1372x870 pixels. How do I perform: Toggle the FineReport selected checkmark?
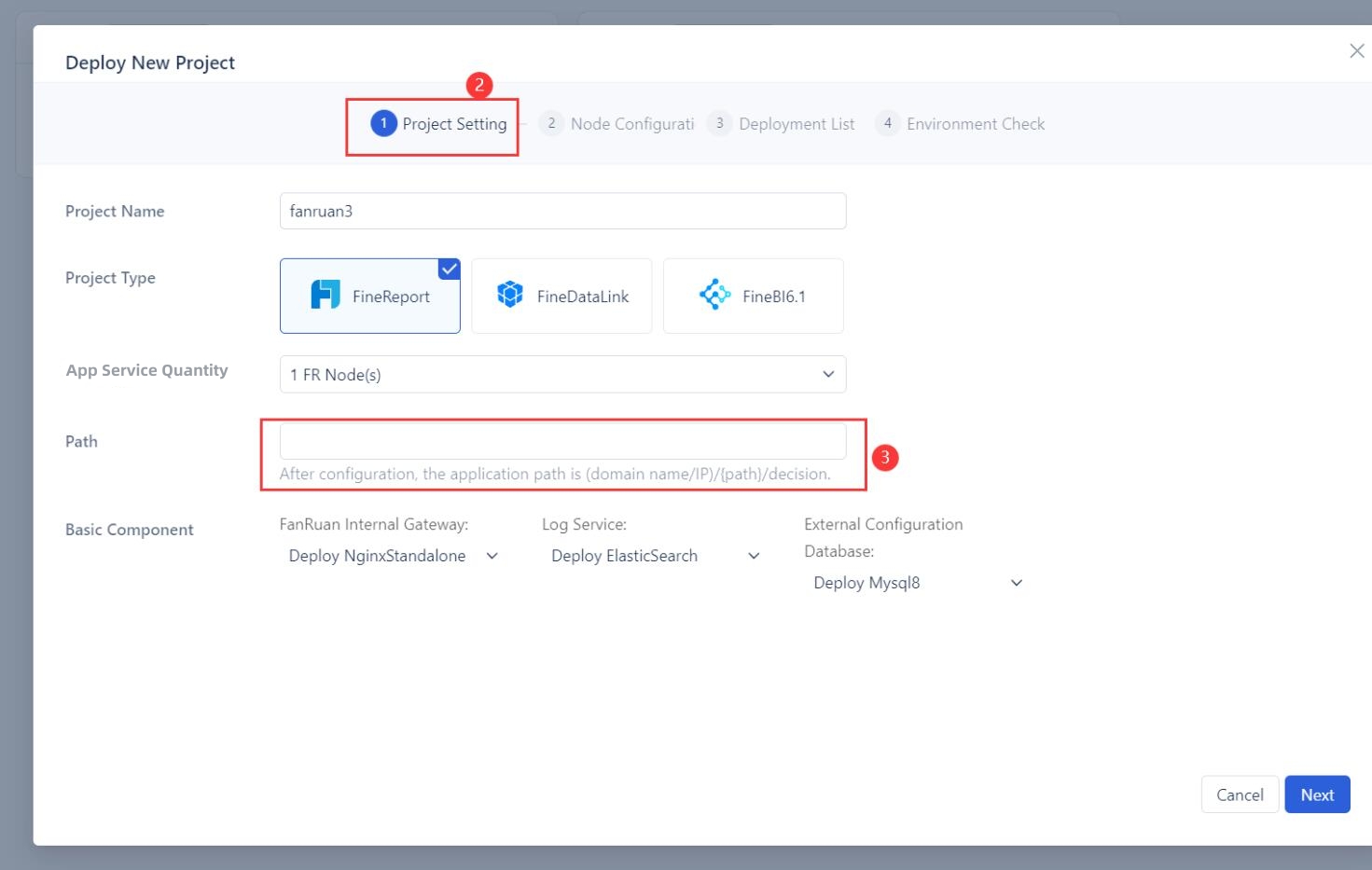tap(449, 269)
